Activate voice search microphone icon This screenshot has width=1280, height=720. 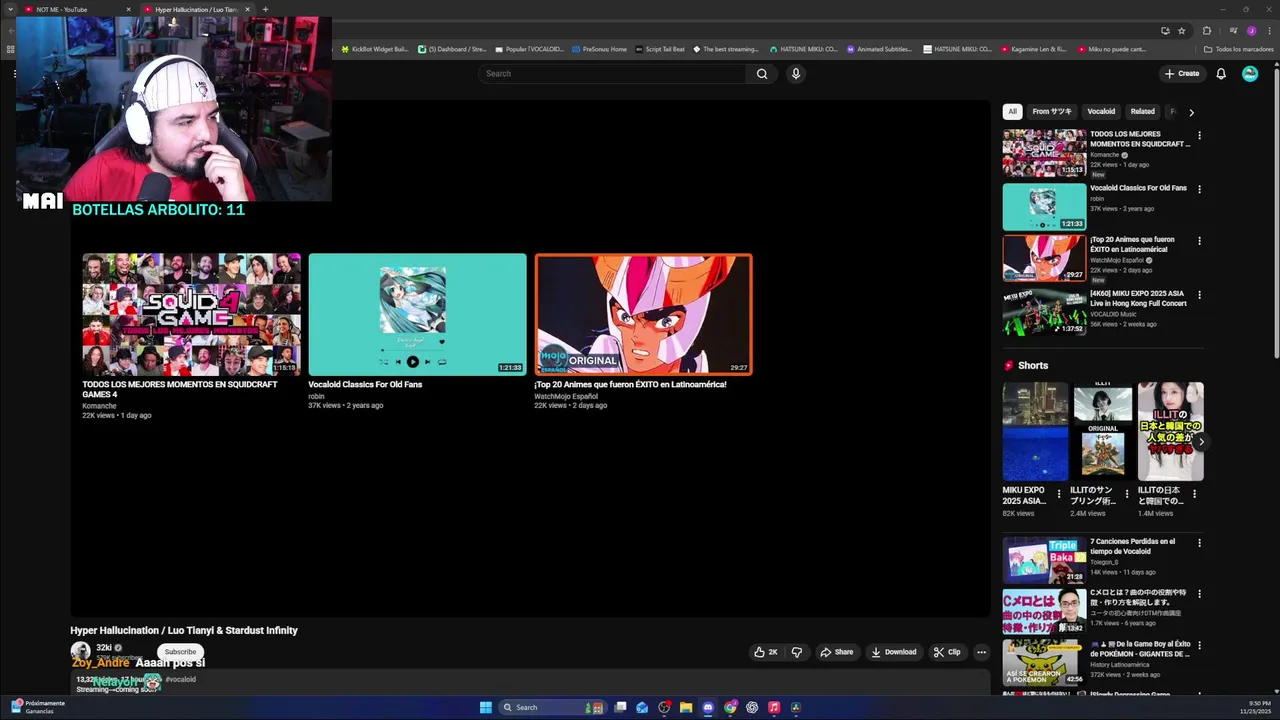tap(796, 73)
